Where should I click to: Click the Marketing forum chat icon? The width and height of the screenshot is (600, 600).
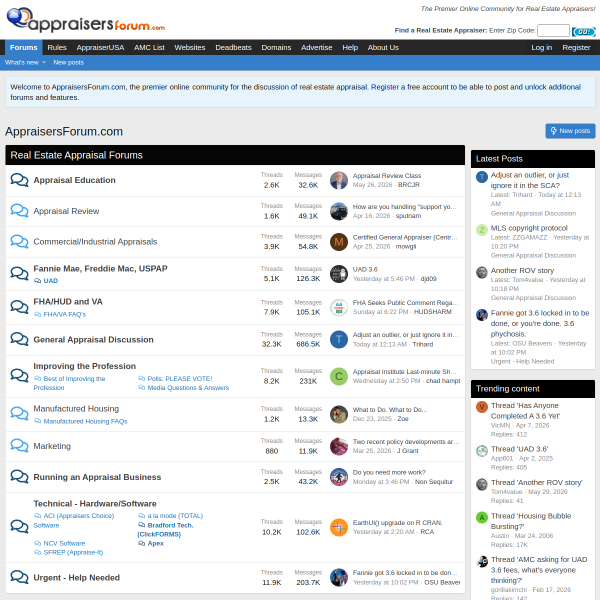pyautogui.click(x=19, y=446)
